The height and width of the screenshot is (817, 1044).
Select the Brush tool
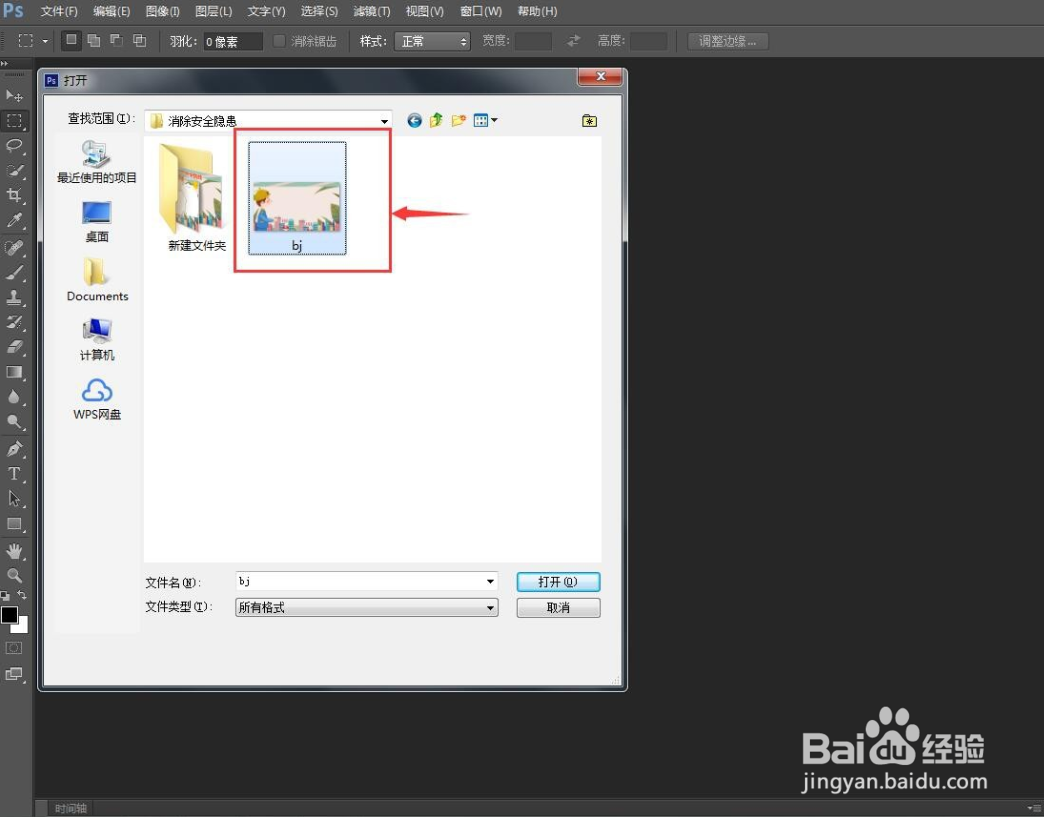(14, 272)
